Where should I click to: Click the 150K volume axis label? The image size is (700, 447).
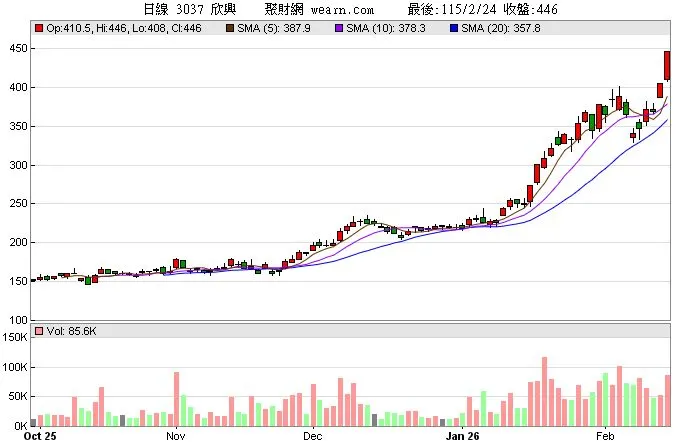[15, 337]
